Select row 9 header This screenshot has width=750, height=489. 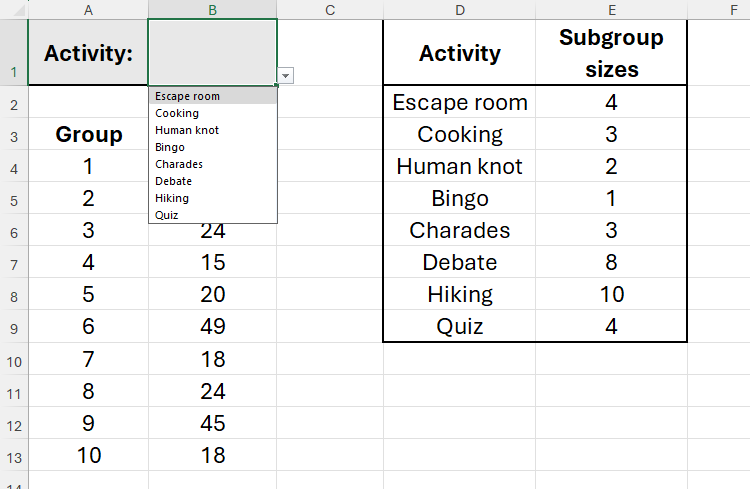click(13, 326)
